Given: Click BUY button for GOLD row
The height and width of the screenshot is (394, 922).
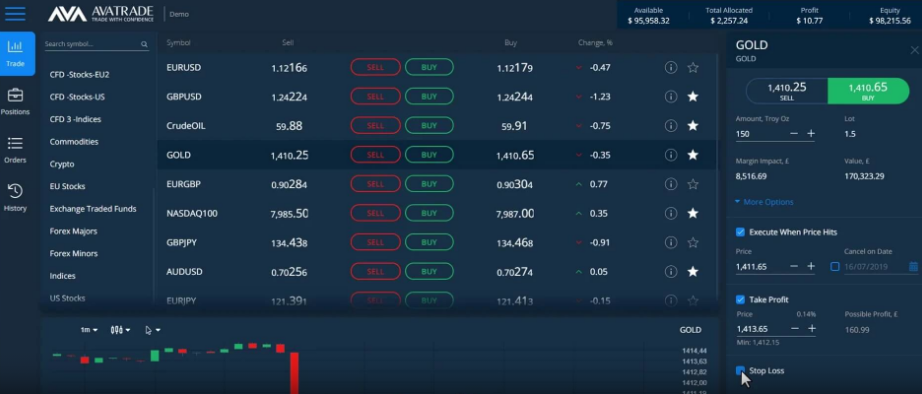Looking at the screenshot, I should pos(429,155).
